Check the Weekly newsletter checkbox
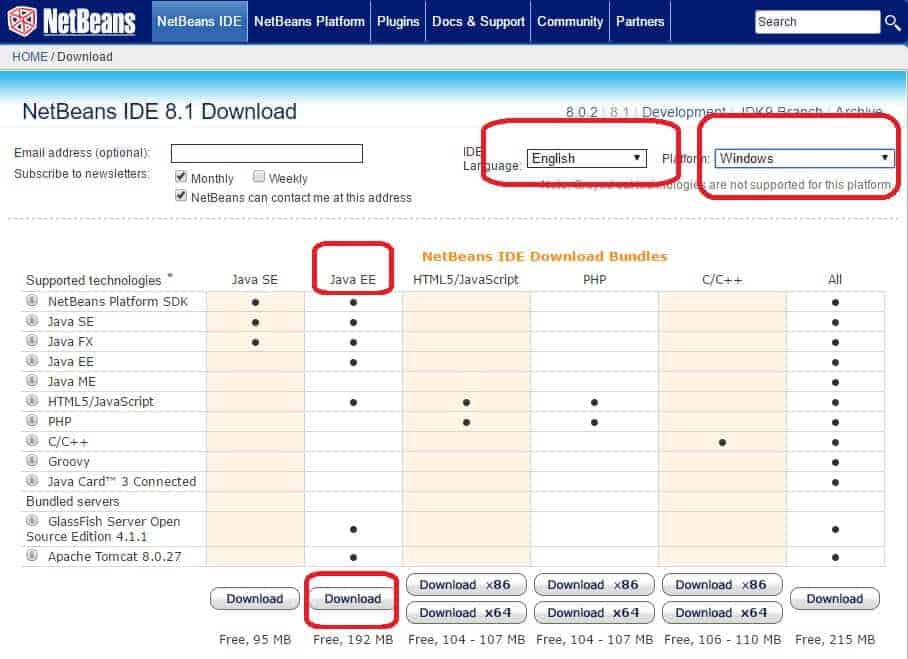The height and width of the screenshot is (659, 908). point(259,177)
